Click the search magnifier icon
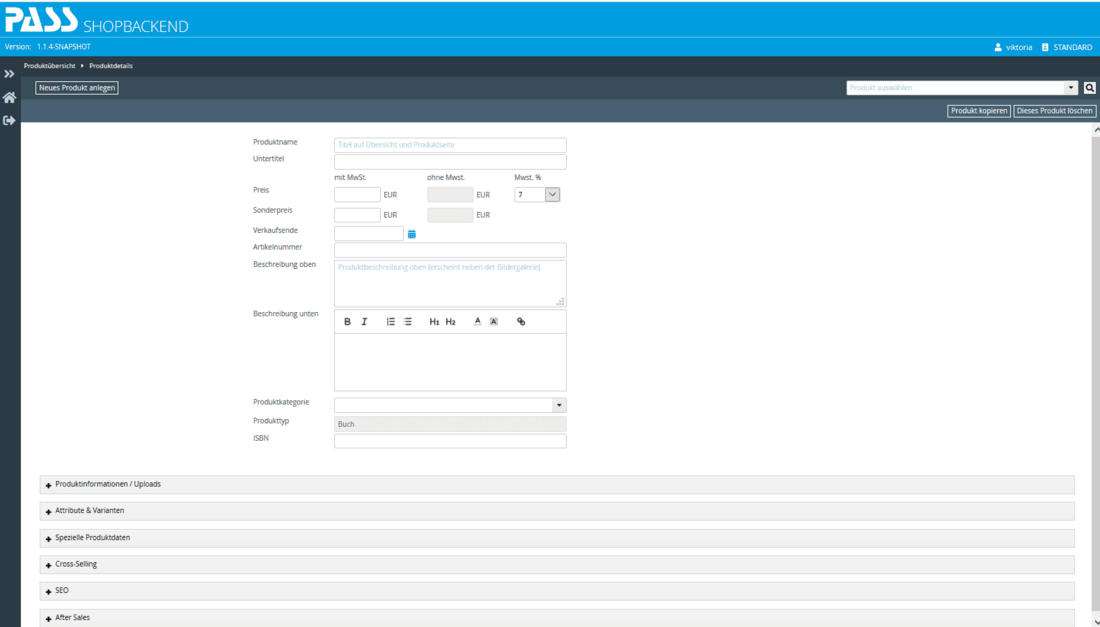 pos(1089,88)
